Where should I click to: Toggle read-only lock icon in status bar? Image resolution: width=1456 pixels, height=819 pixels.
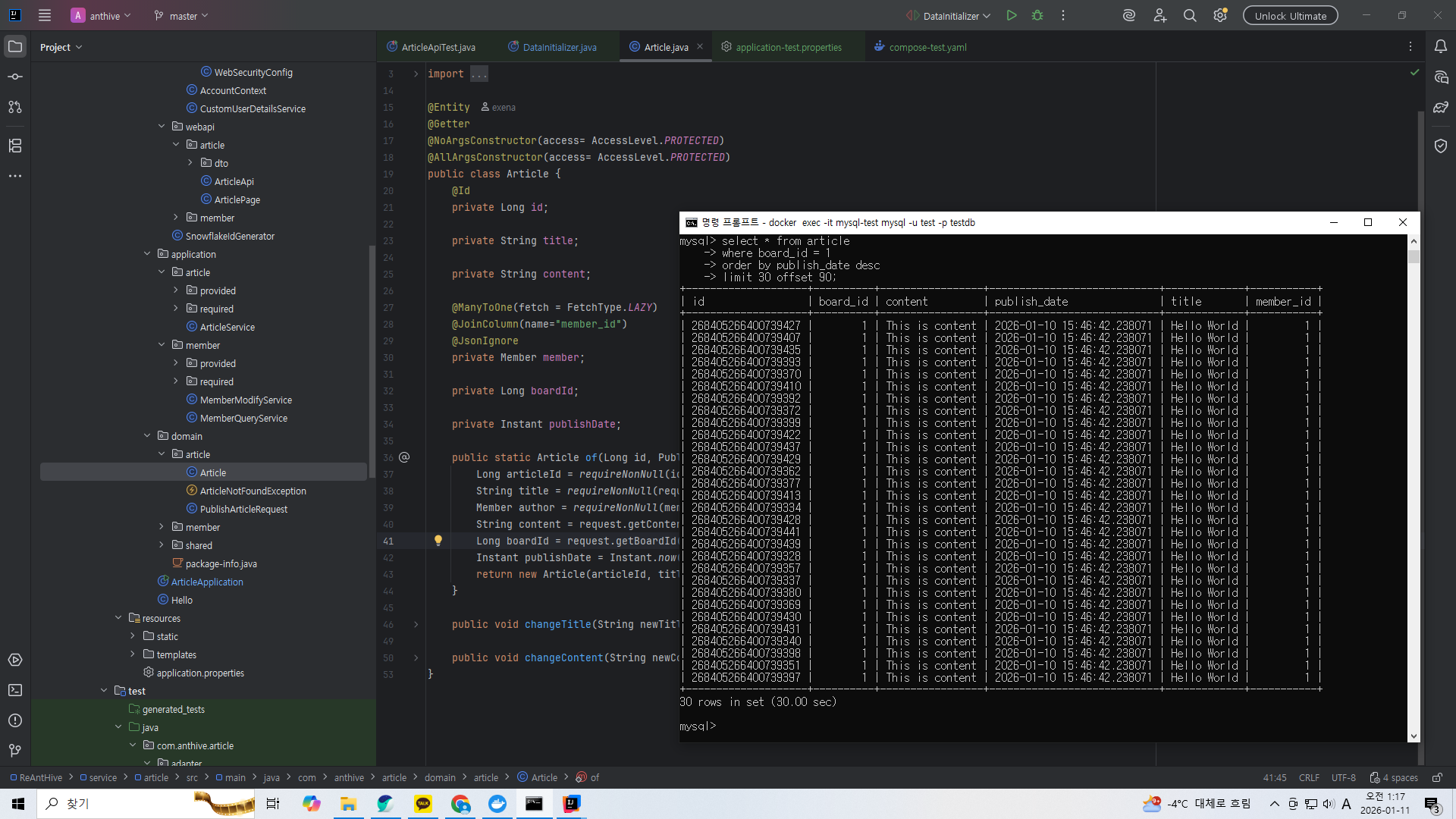[1437, 777]
